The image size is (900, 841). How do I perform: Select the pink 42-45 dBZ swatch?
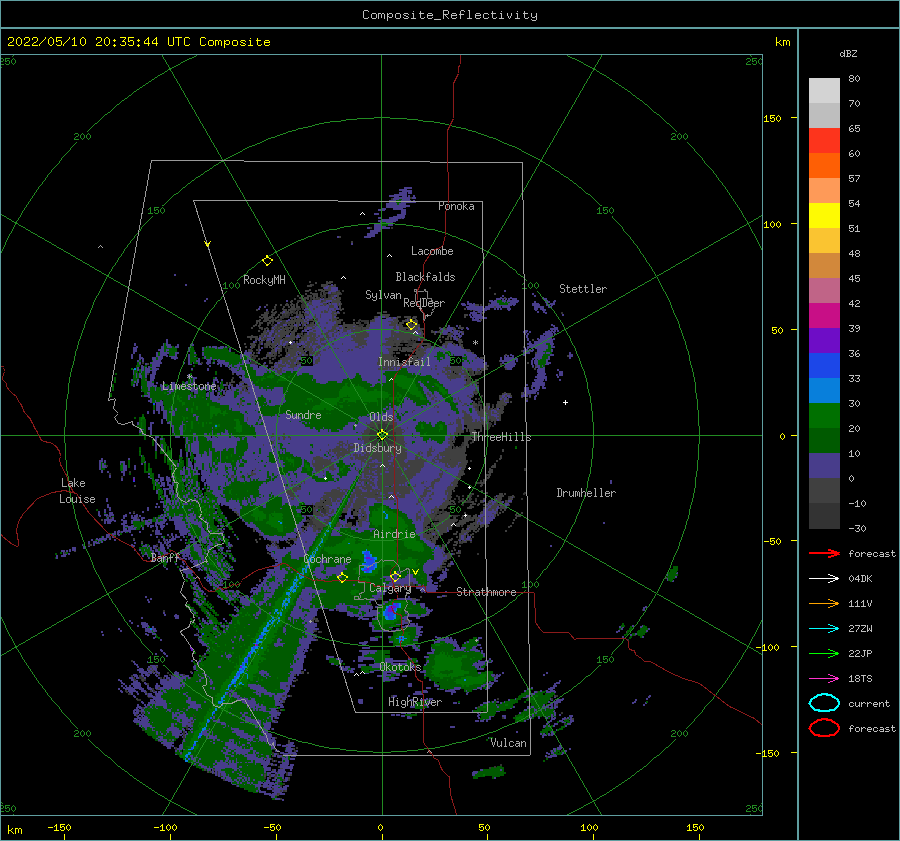tap(824, 290)
